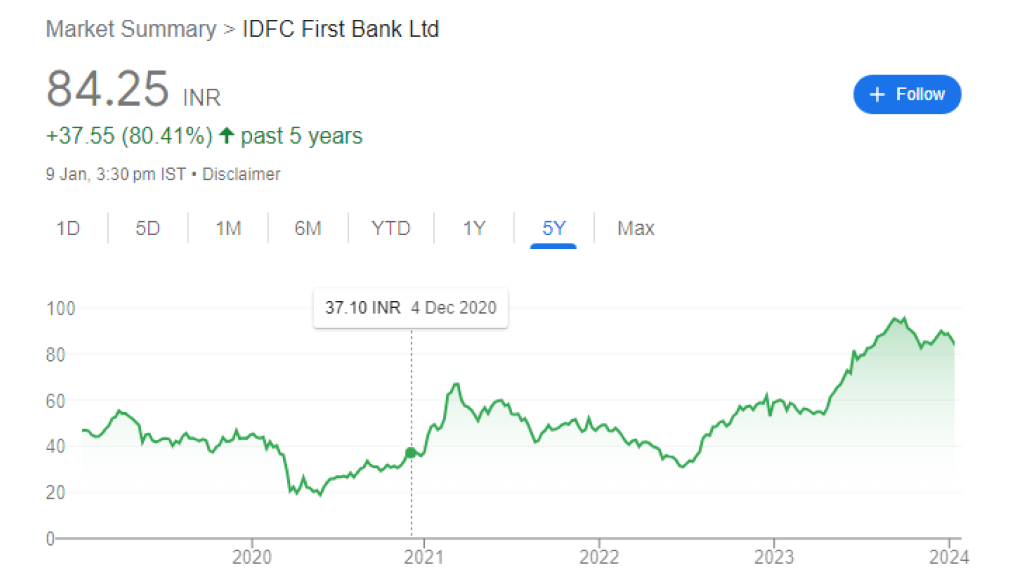Switch to the 1D time range tab
The width and height of the screenshot is (1024, 576).
pyautogui.click(x=68, y=228)
